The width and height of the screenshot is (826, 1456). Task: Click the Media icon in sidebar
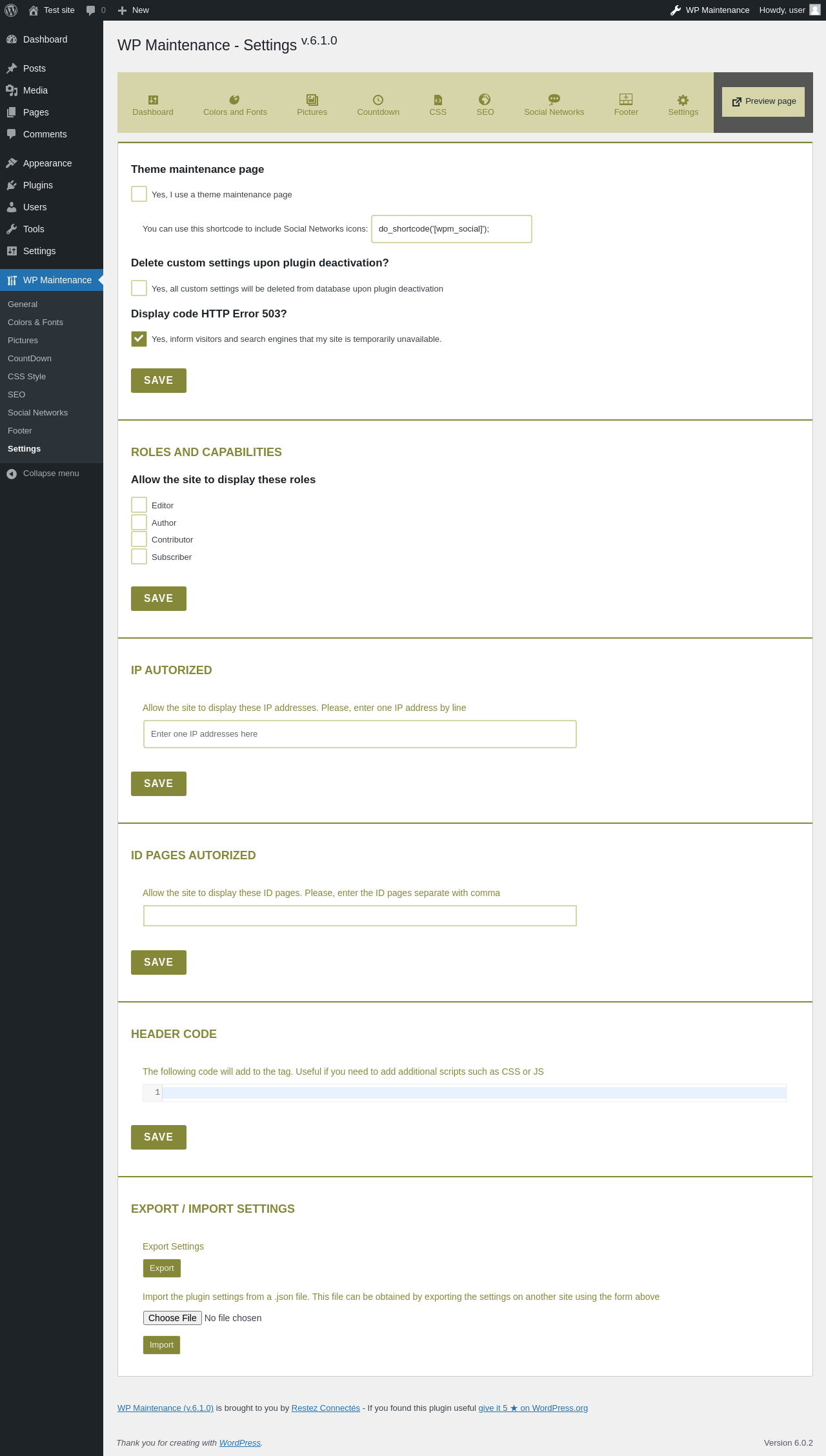click(x=12, y=90)
